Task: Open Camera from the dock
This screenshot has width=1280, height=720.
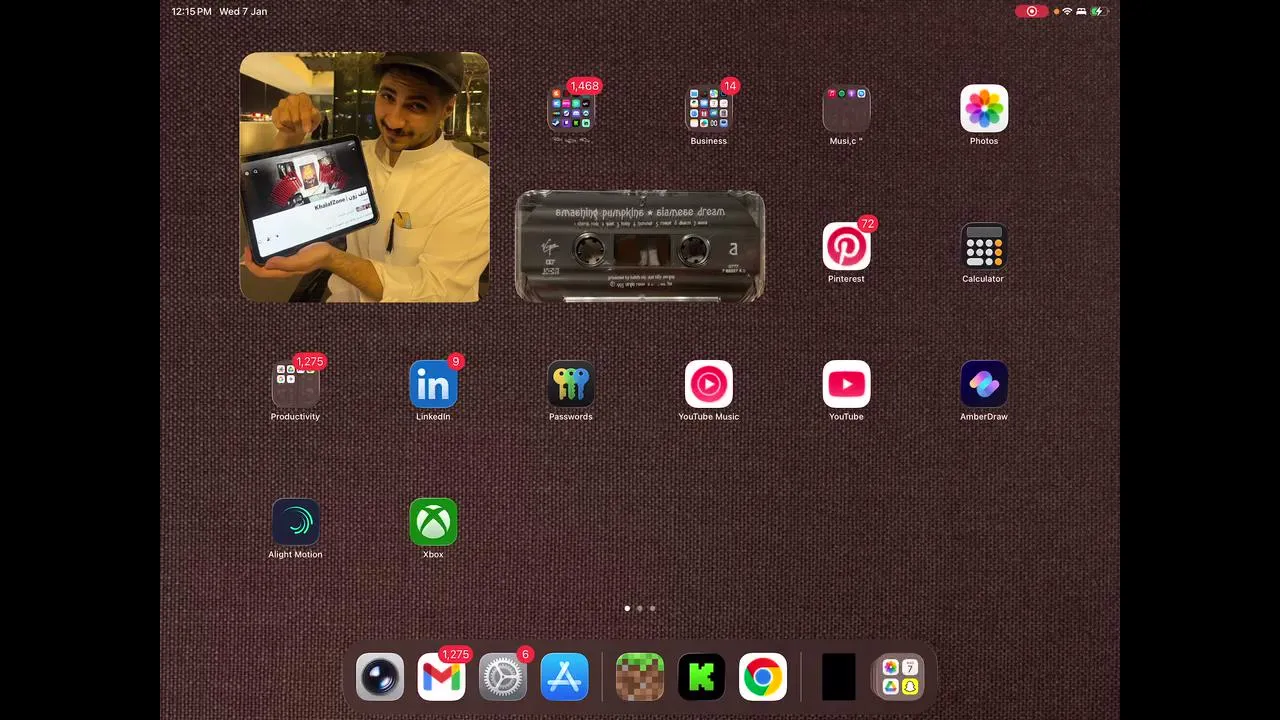Action: (x=380, y=677)
